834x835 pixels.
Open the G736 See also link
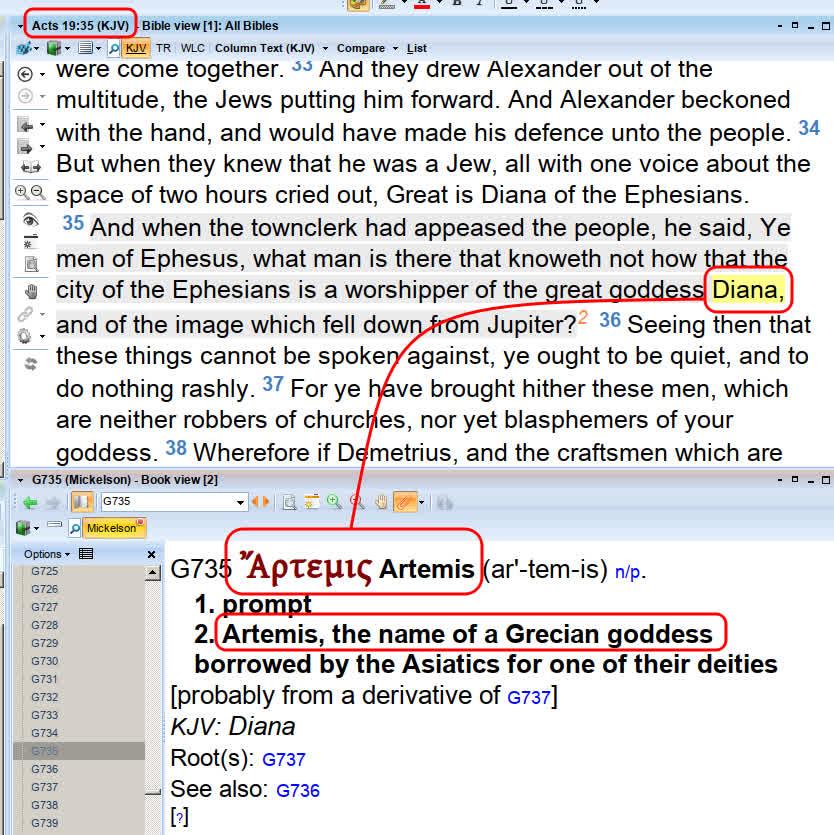click(297, 790)
